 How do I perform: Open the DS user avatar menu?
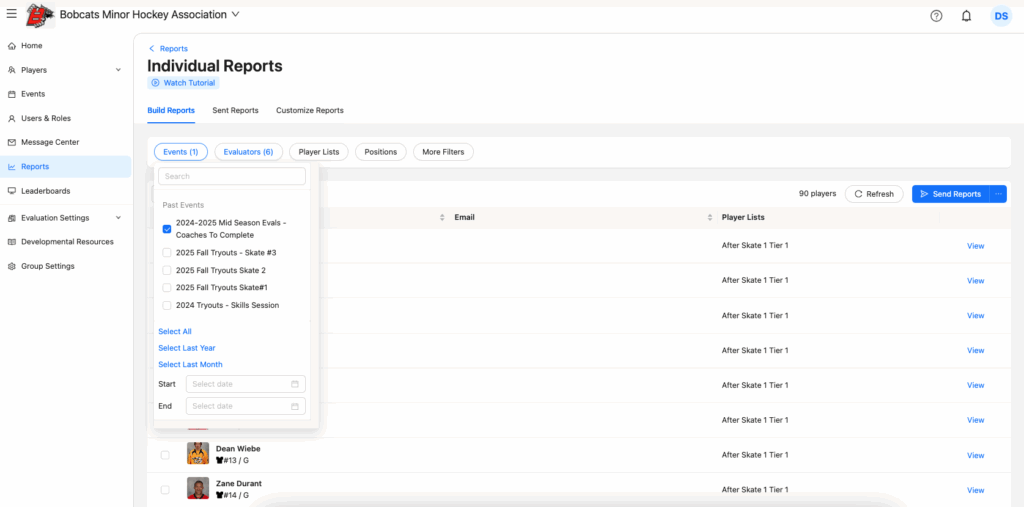coord(1000,15)
